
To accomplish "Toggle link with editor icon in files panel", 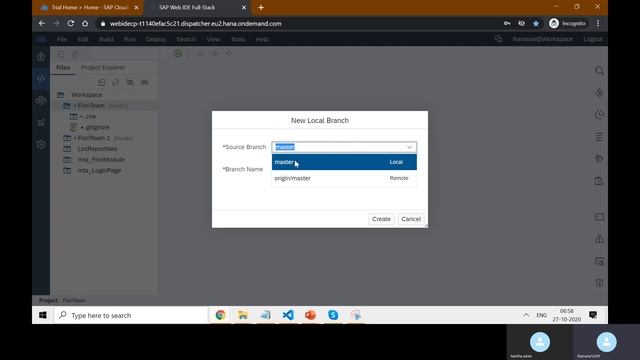I will click(144, 82).
